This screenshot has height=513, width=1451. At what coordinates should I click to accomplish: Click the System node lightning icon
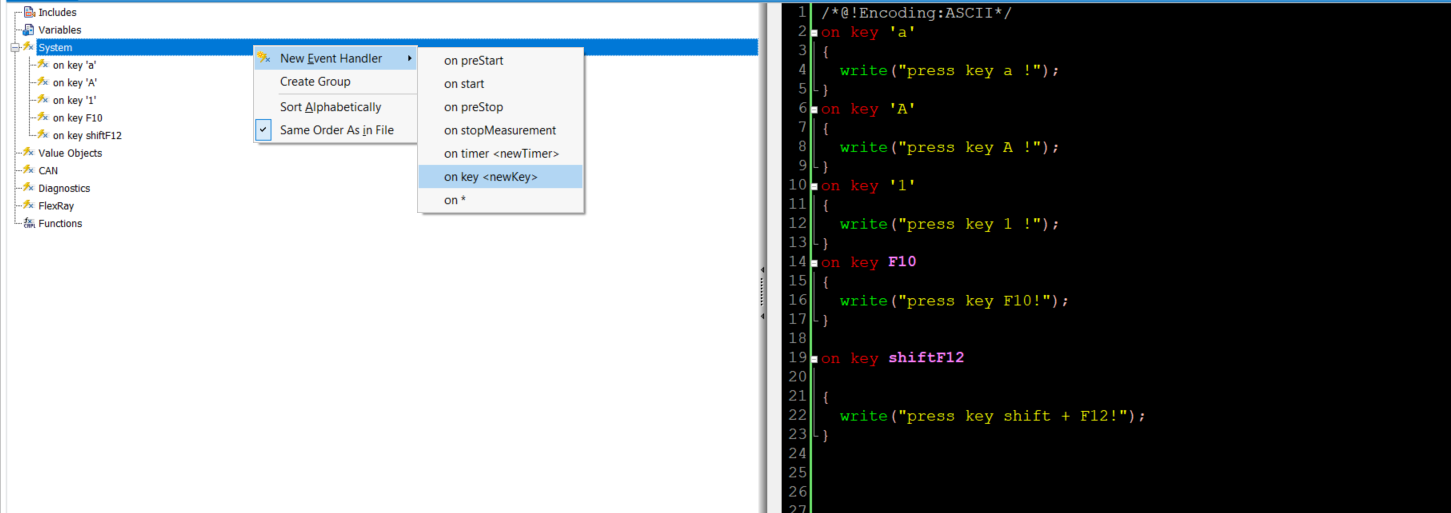coord(28,47)
